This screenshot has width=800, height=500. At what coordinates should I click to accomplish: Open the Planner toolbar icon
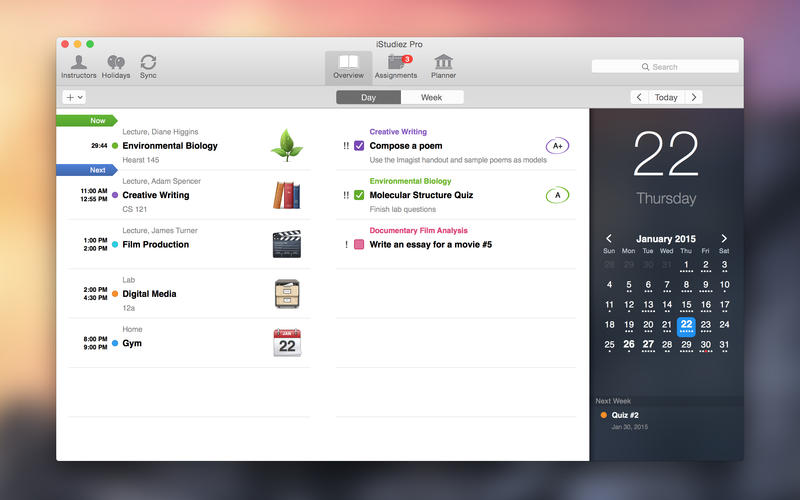(x=443, y=62)
